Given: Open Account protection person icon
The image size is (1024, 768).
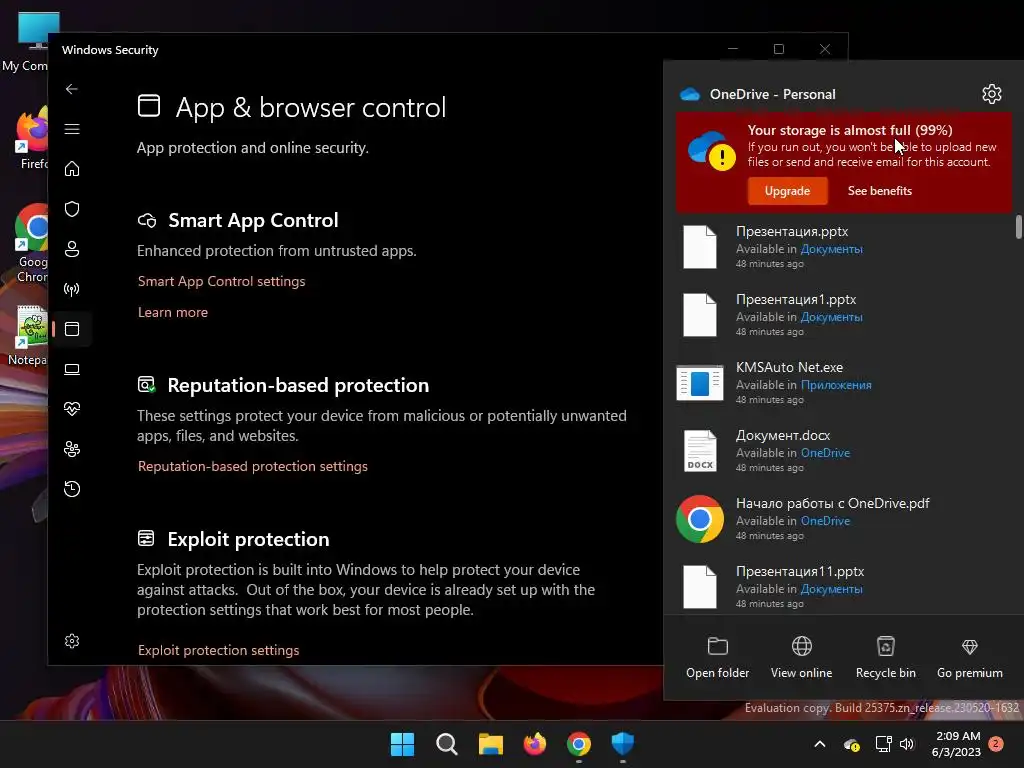Looking at the screenshot, I should [72, 249].
